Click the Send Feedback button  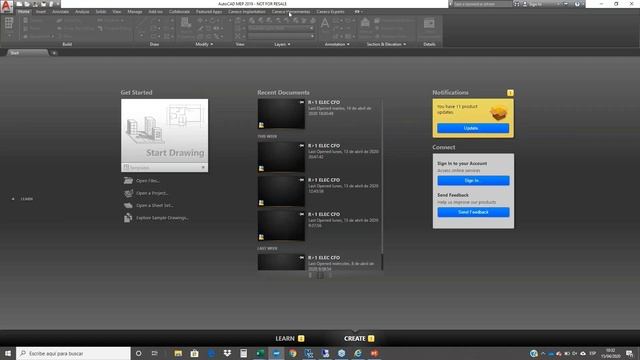[x=473, y=212]
